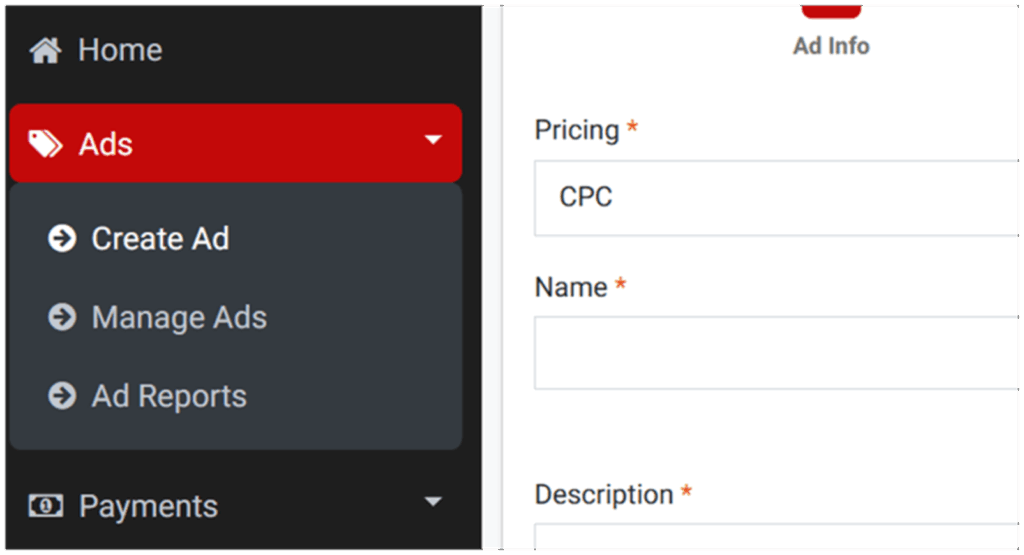This screenshot has width=1024, height=555.
Task: Open the Payments sidebar menu label
Action: (148, 506)
